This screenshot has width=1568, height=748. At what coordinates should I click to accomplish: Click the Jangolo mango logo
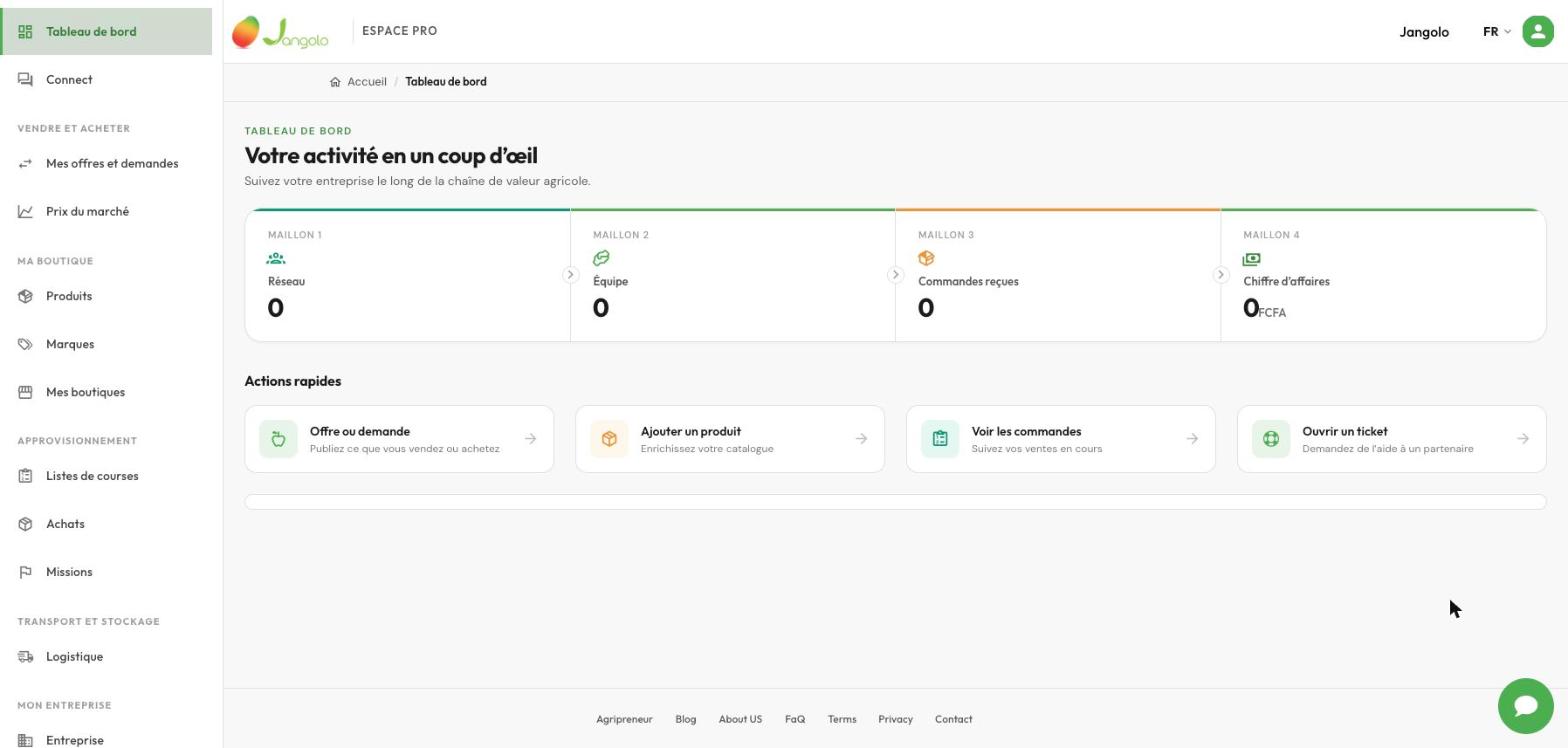[x=280, y=32]
